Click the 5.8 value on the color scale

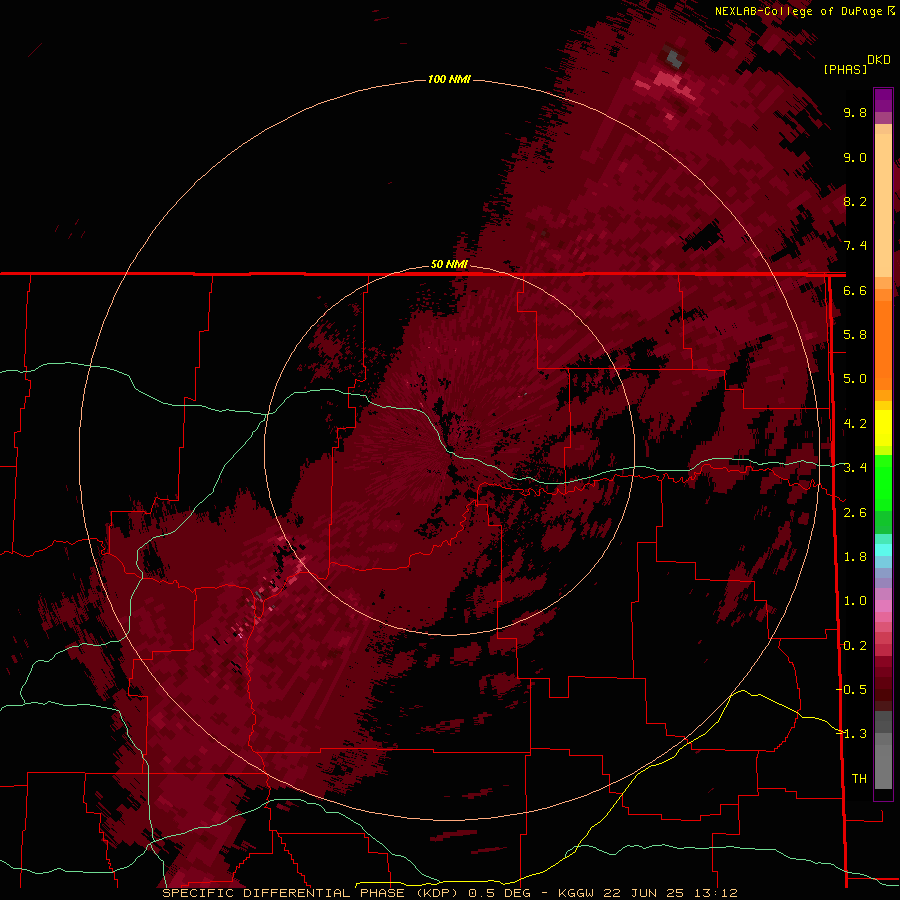point(855,335)
